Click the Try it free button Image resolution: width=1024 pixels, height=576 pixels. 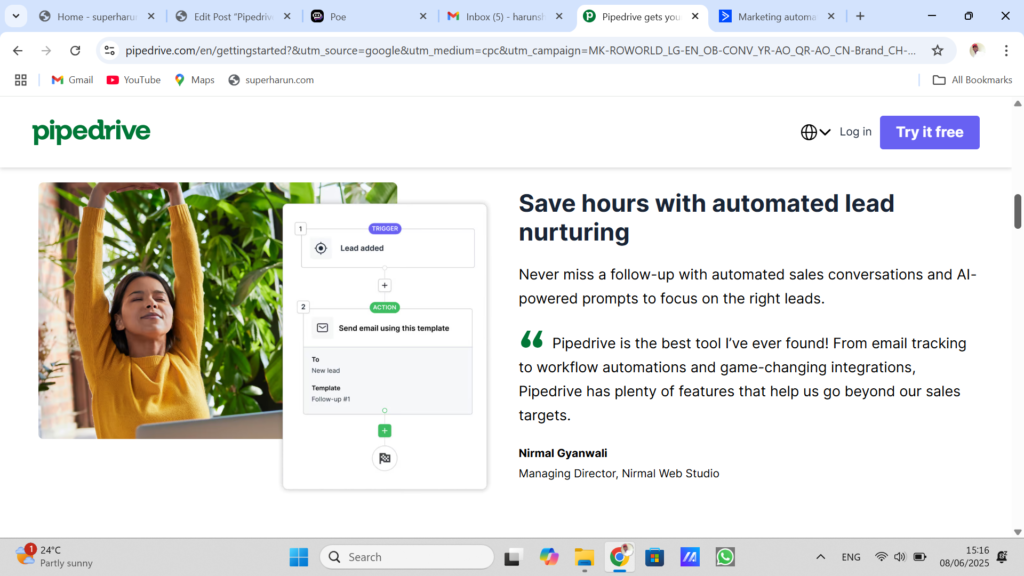tap(929, 132)
